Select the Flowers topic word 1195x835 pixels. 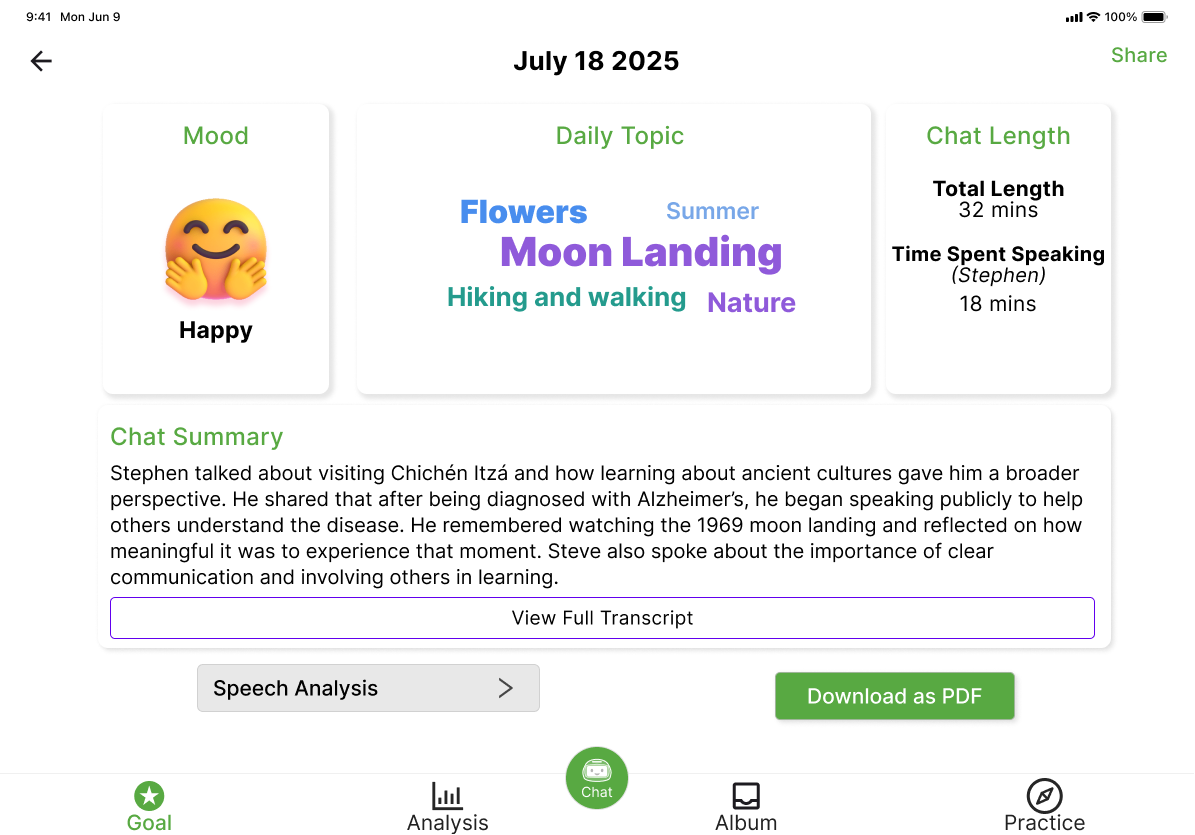[x=523, y=212]
